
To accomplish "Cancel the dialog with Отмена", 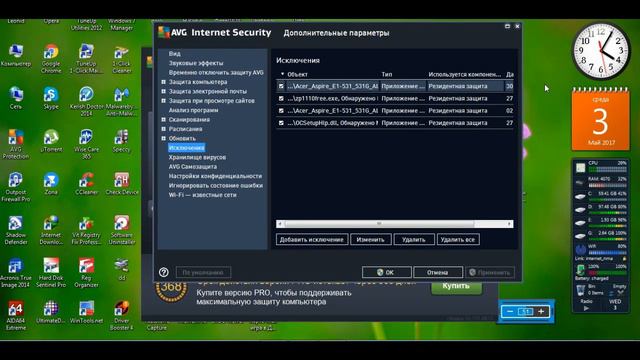I will coord(438,272).
